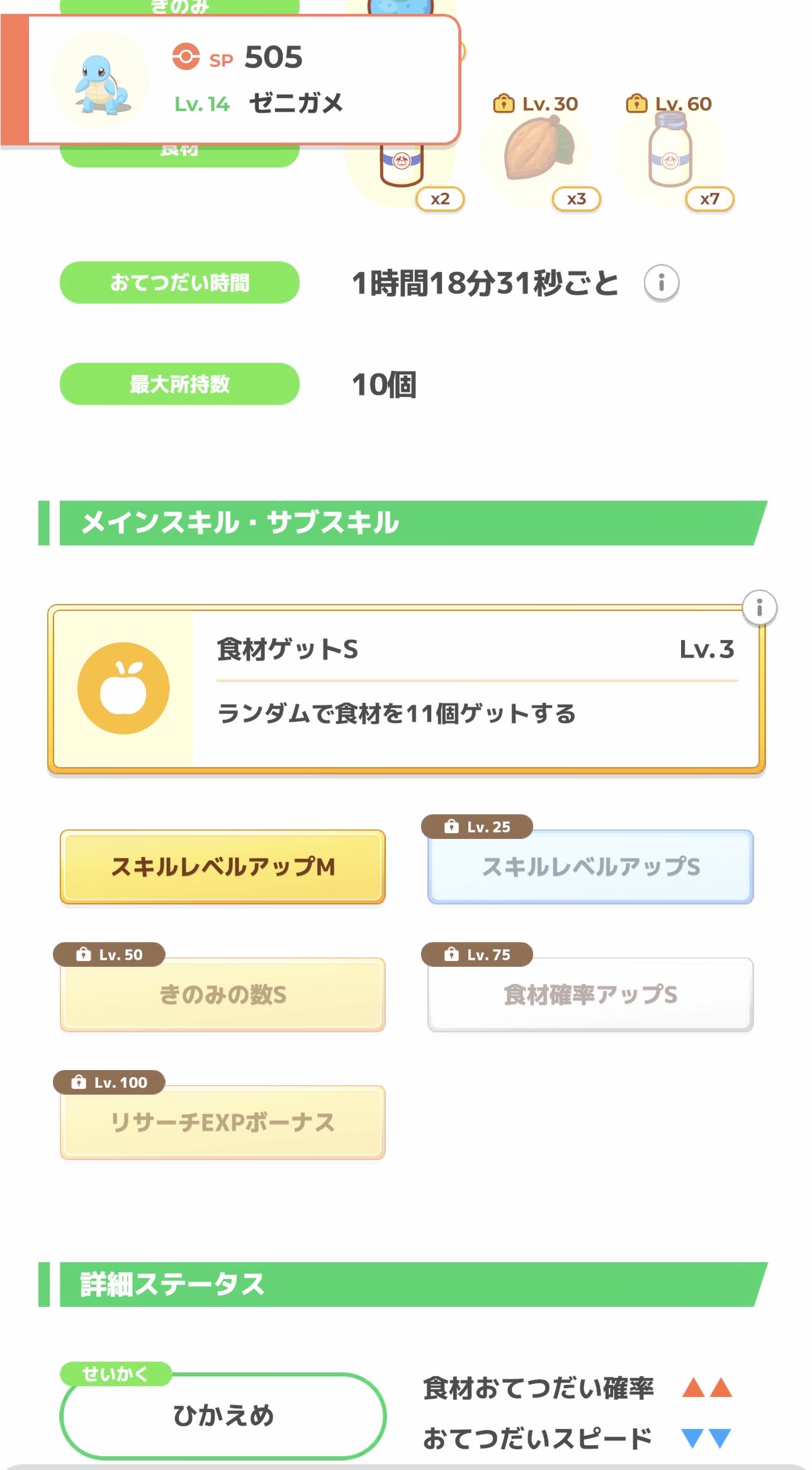812x1470 pixels.
Task: Tap the おてつだい時間 green label
Action: (x=179, y=283)
